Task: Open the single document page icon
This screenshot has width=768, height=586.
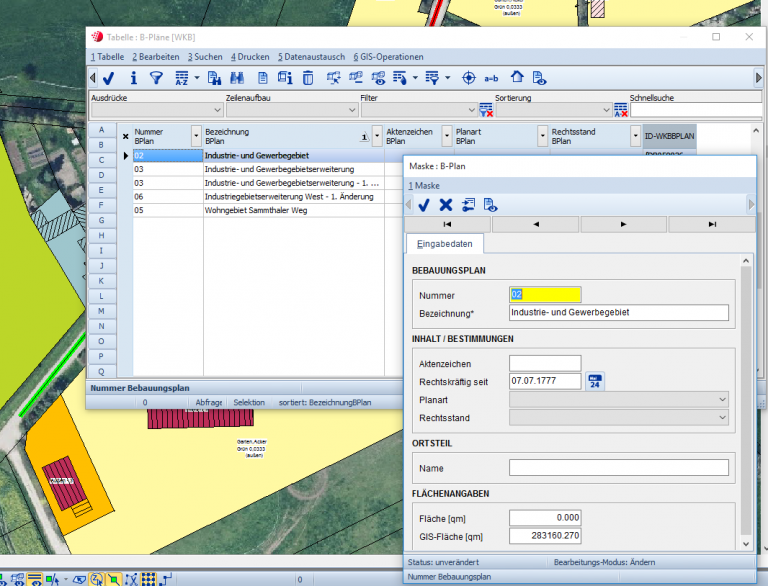Action: (263, 78)
